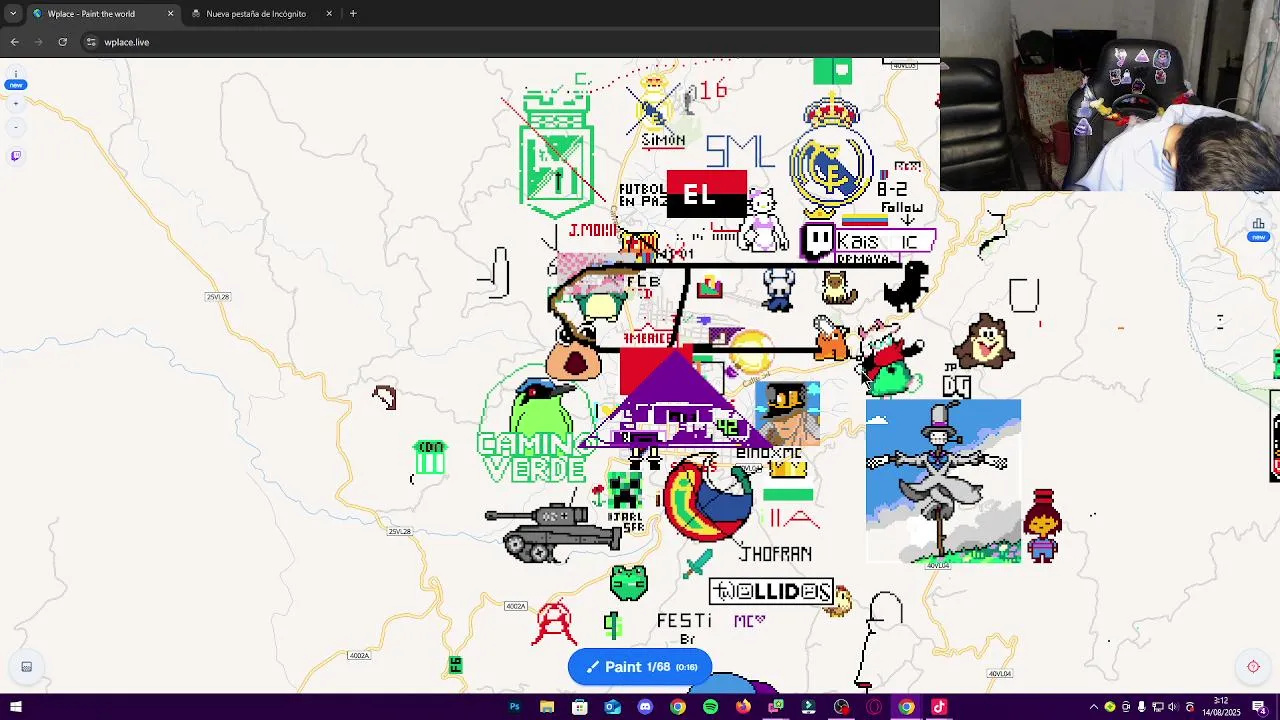Screen dimensions: 1280x720
Task: Go forward in browser history
Action: click(x=38, y=42)
